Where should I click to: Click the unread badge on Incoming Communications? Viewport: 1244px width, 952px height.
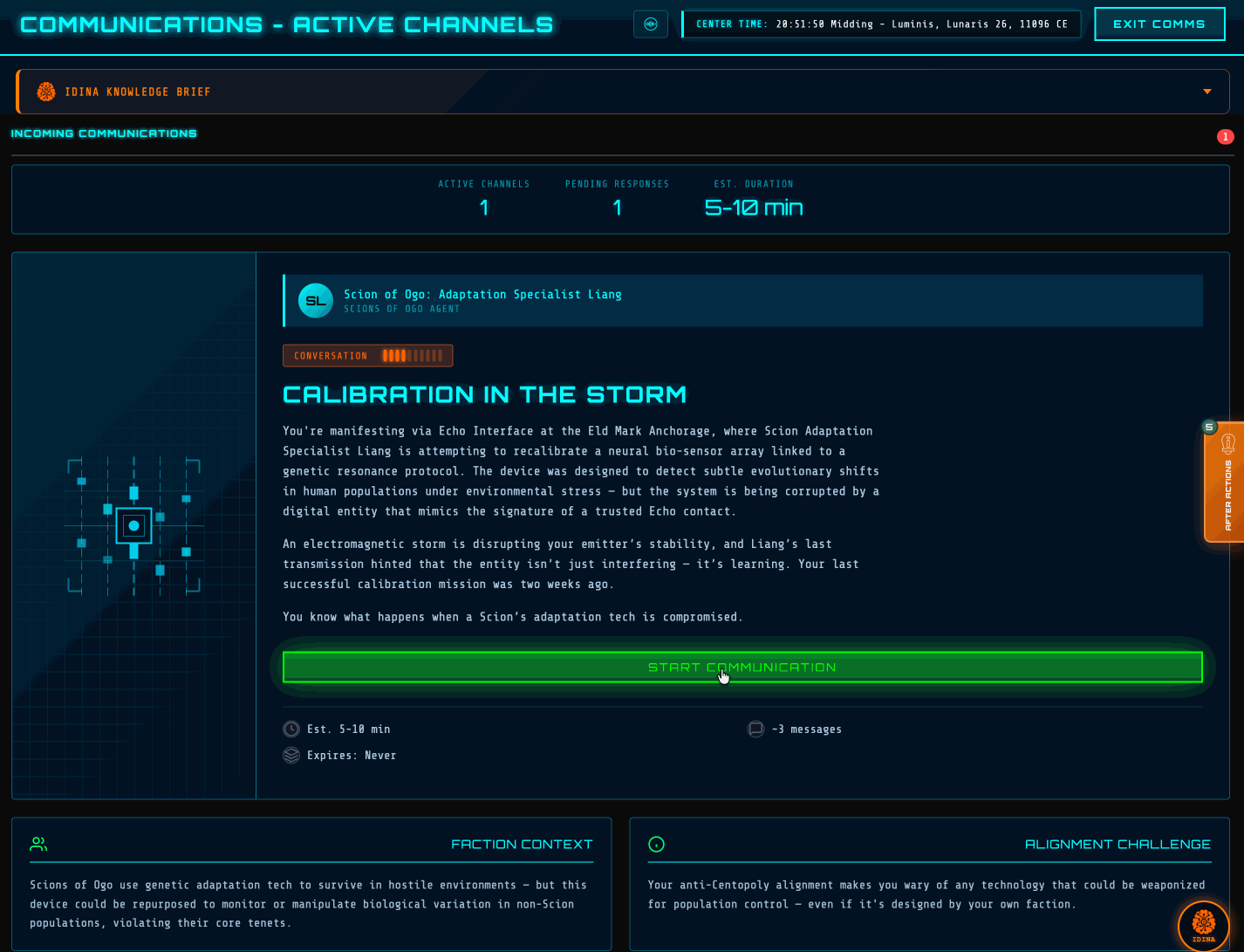[1225, 136]
